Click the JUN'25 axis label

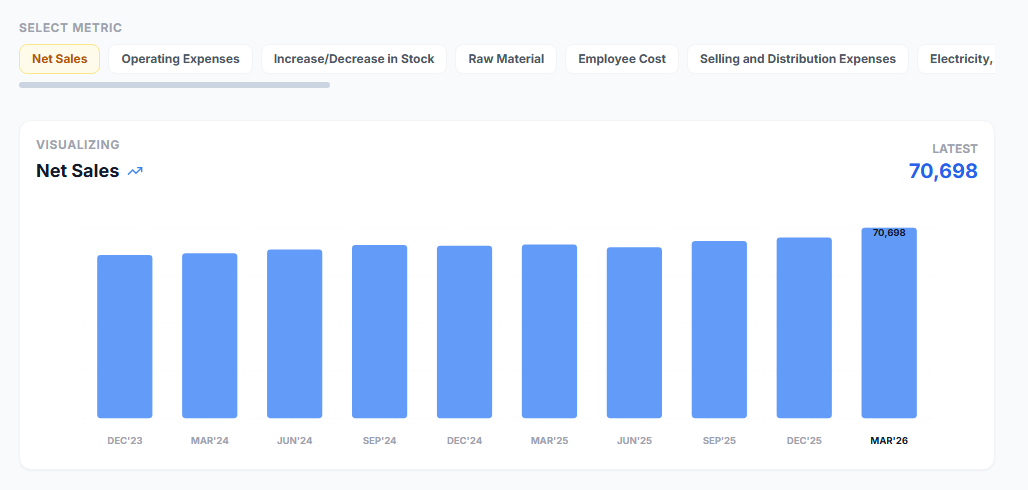click(635, 441)
